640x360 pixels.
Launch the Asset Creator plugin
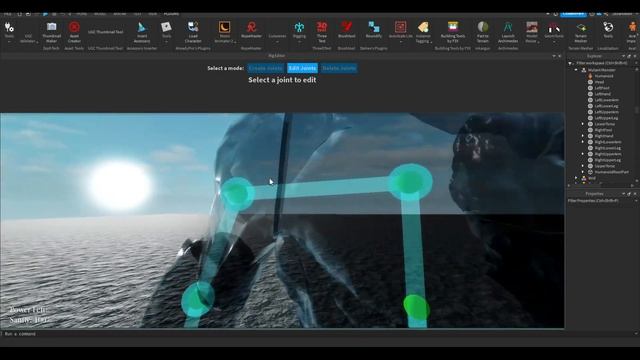(74, 32)
